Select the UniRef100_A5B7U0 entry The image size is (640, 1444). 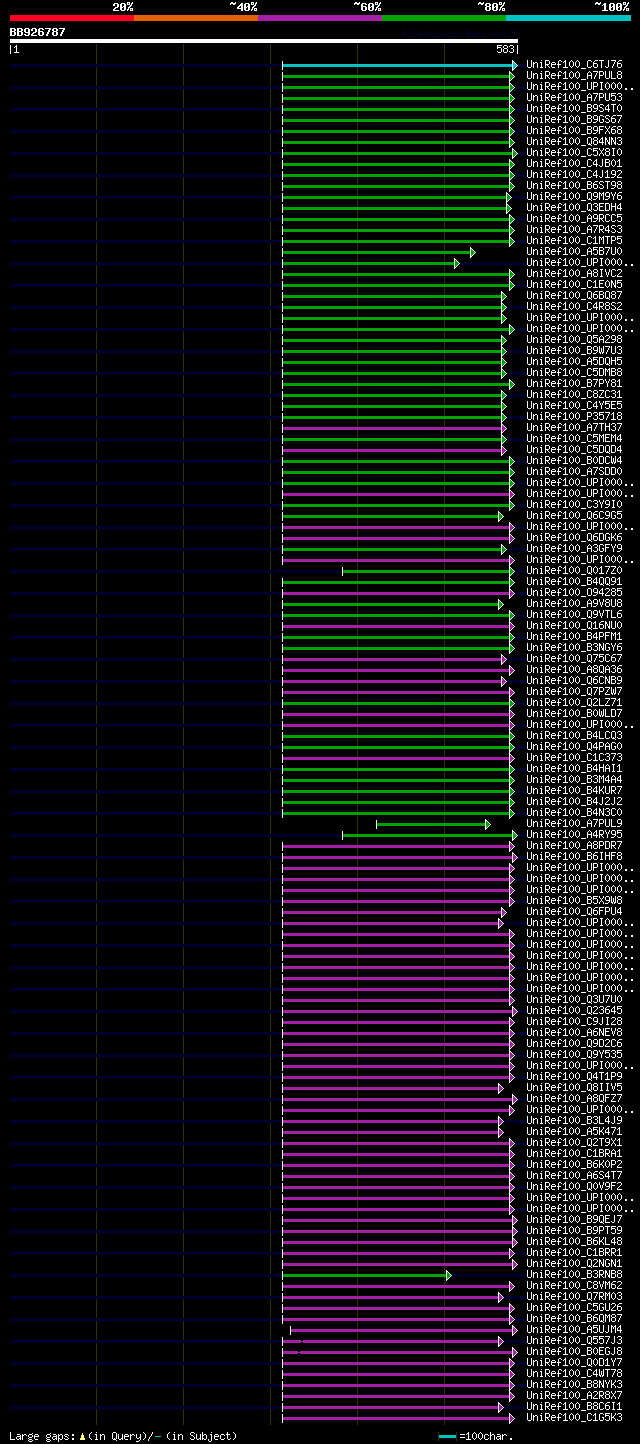[x=574, y=251]
